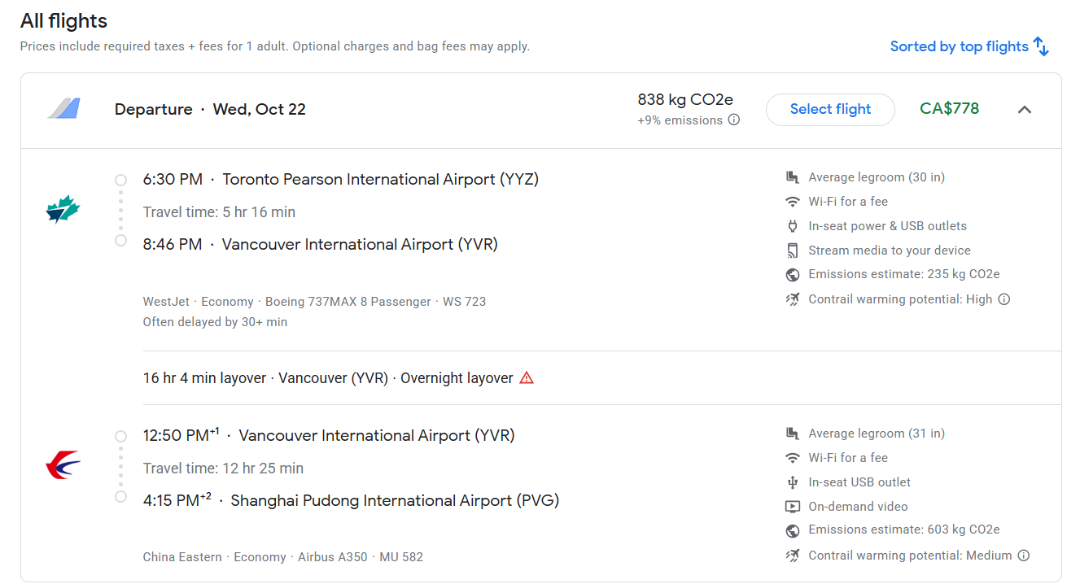Collapse the flight details chevron
Screen dimensions: 1080x584
tap(1024, 110)
